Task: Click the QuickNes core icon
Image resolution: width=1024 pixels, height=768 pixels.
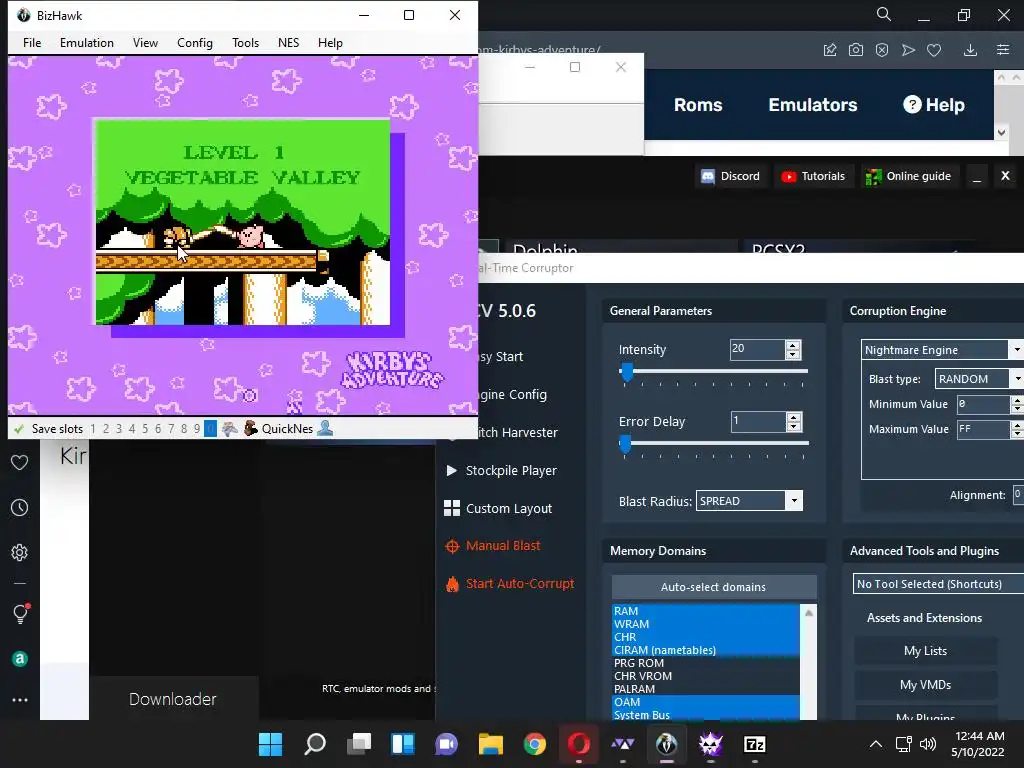Action: click(250, 429)
